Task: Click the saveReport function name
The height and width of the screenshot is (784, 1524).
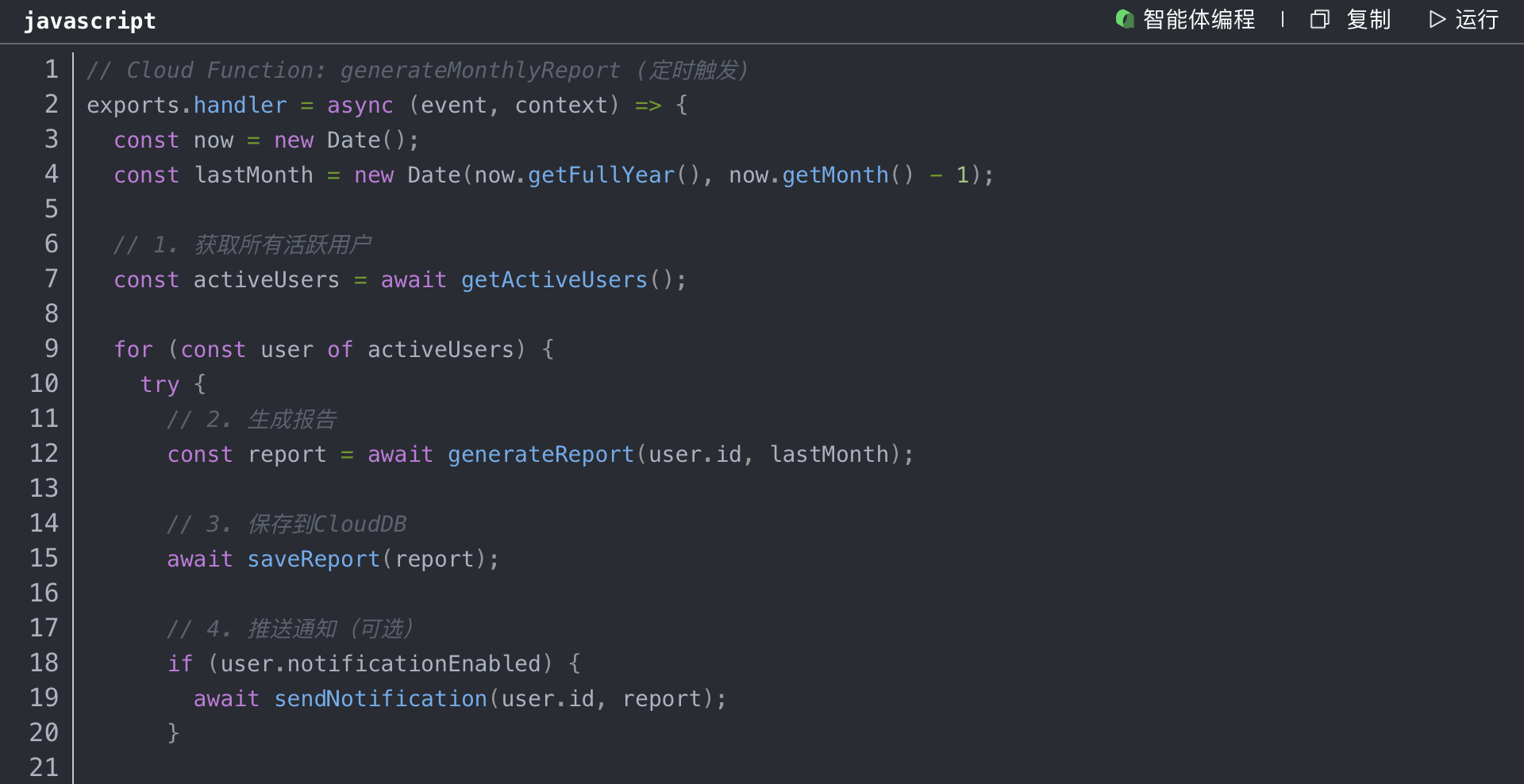Action: pos(314,559)
